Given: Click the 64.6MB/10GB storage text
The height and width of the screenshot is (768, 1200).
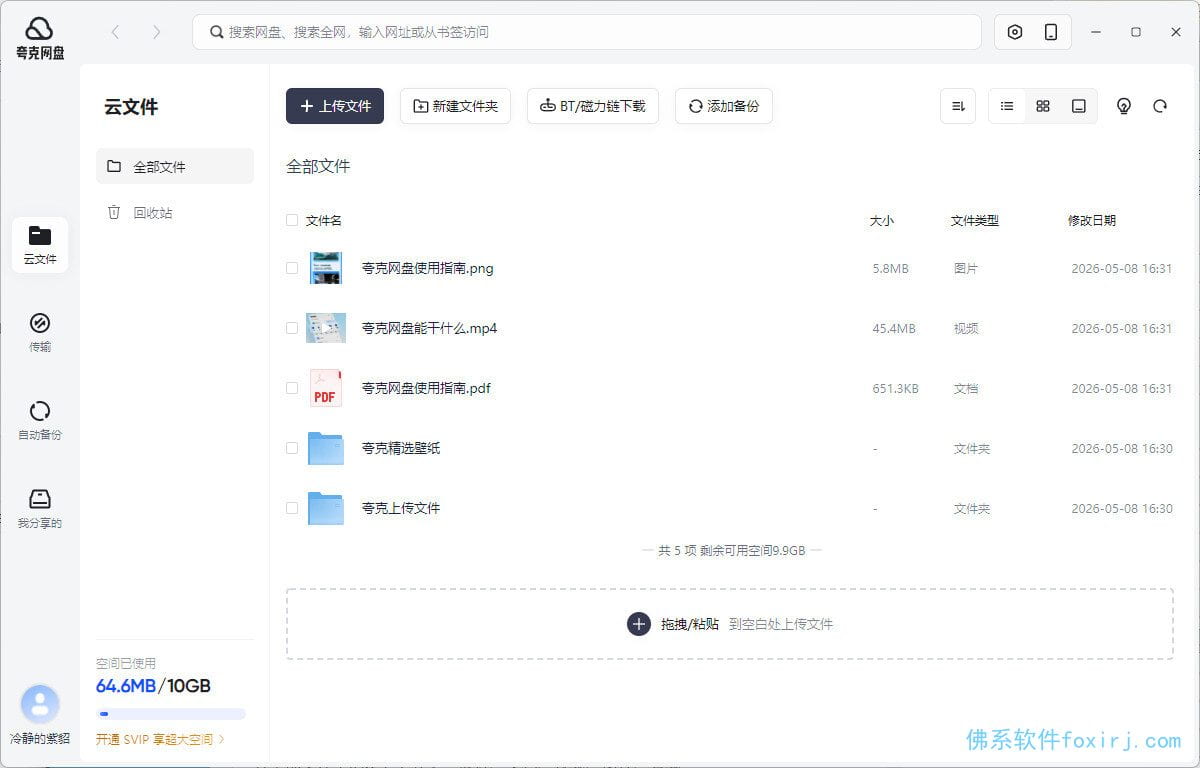Looking at the screenshot, I should pos(153,686).
